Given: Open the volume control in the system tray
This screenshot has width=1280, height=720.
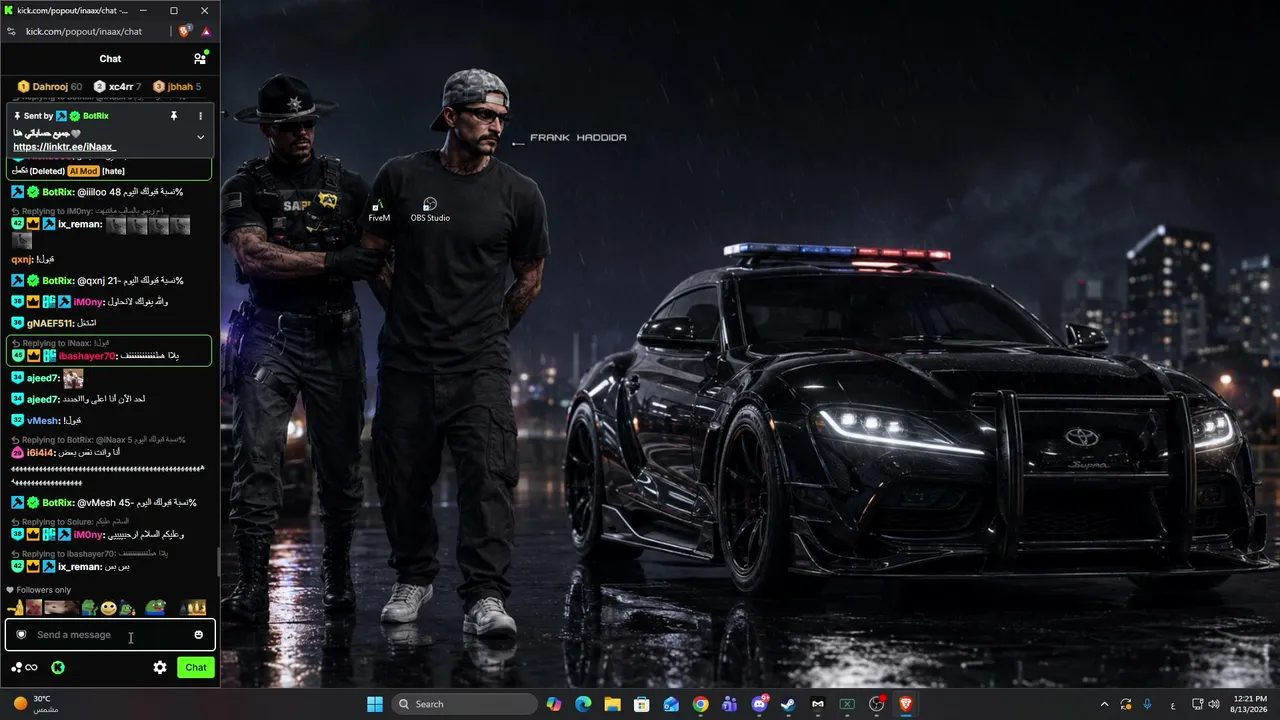Looking at the screenshot, I should click(1216, 704).
